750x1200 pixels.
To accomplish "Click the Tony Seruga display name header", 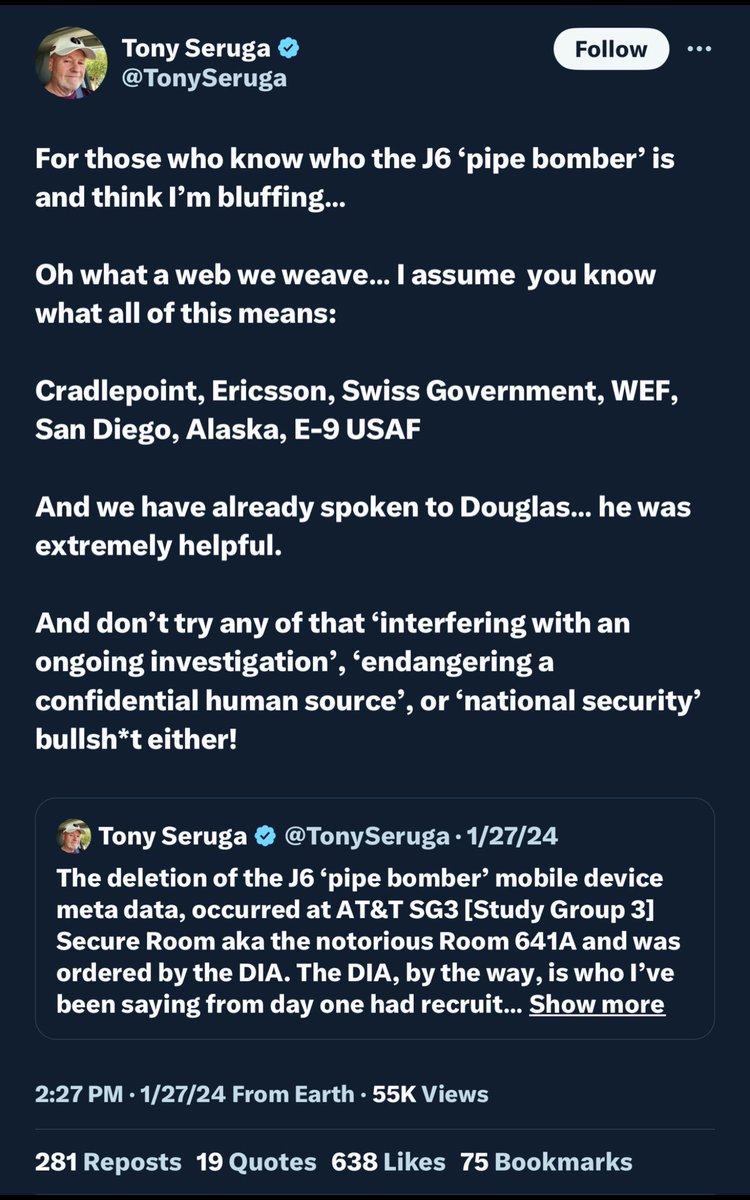I will point(195,48).
